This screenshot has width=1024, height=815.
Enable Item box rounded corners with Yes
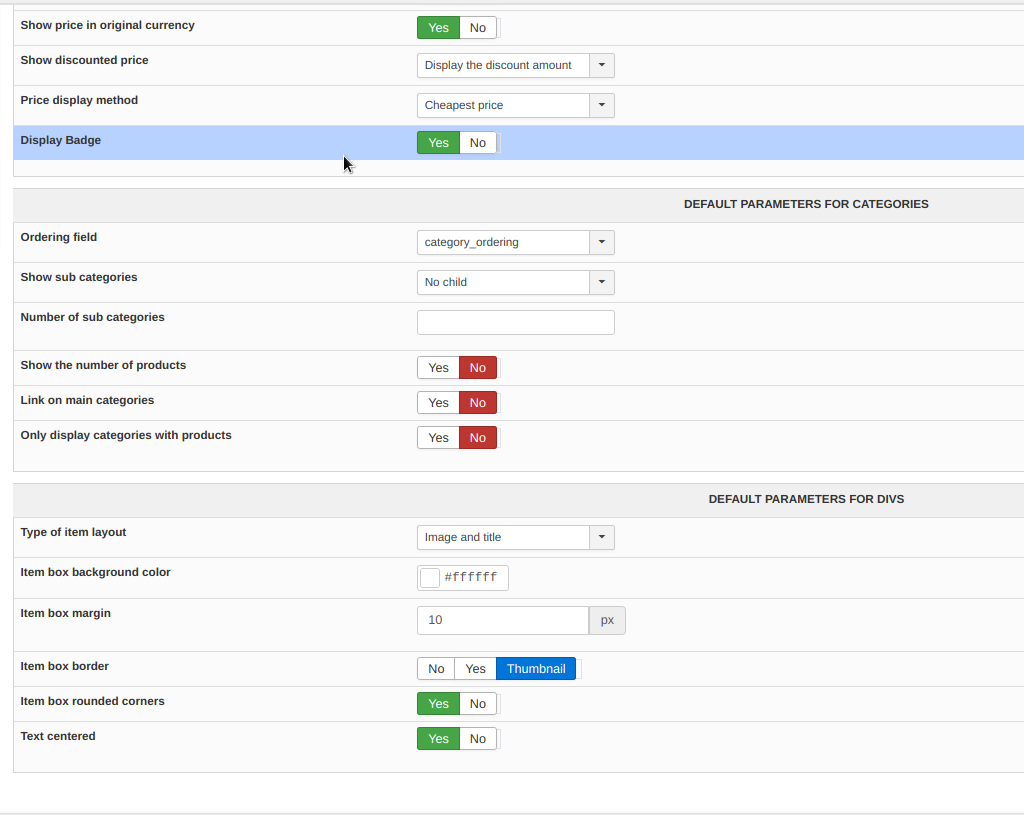(x=438, y=703)
